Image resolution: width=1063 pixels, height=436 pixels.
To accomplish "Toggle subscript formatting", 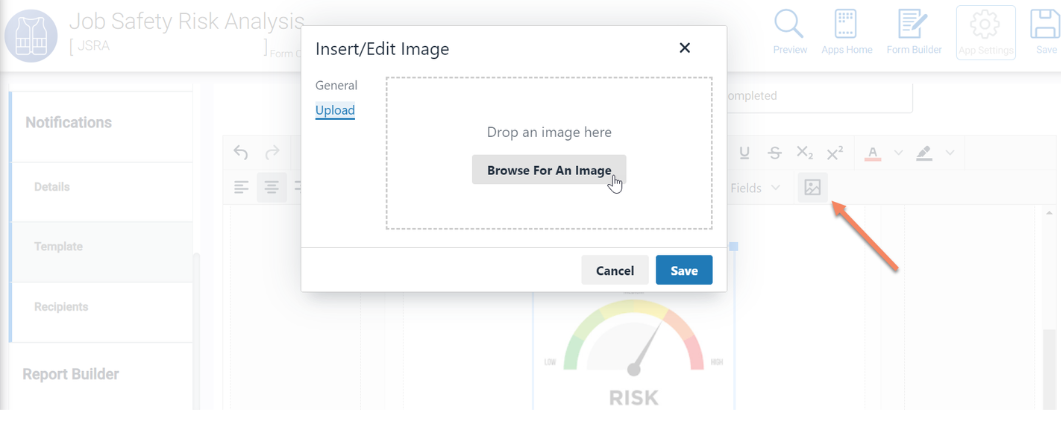I will click(x=805, y=153).
